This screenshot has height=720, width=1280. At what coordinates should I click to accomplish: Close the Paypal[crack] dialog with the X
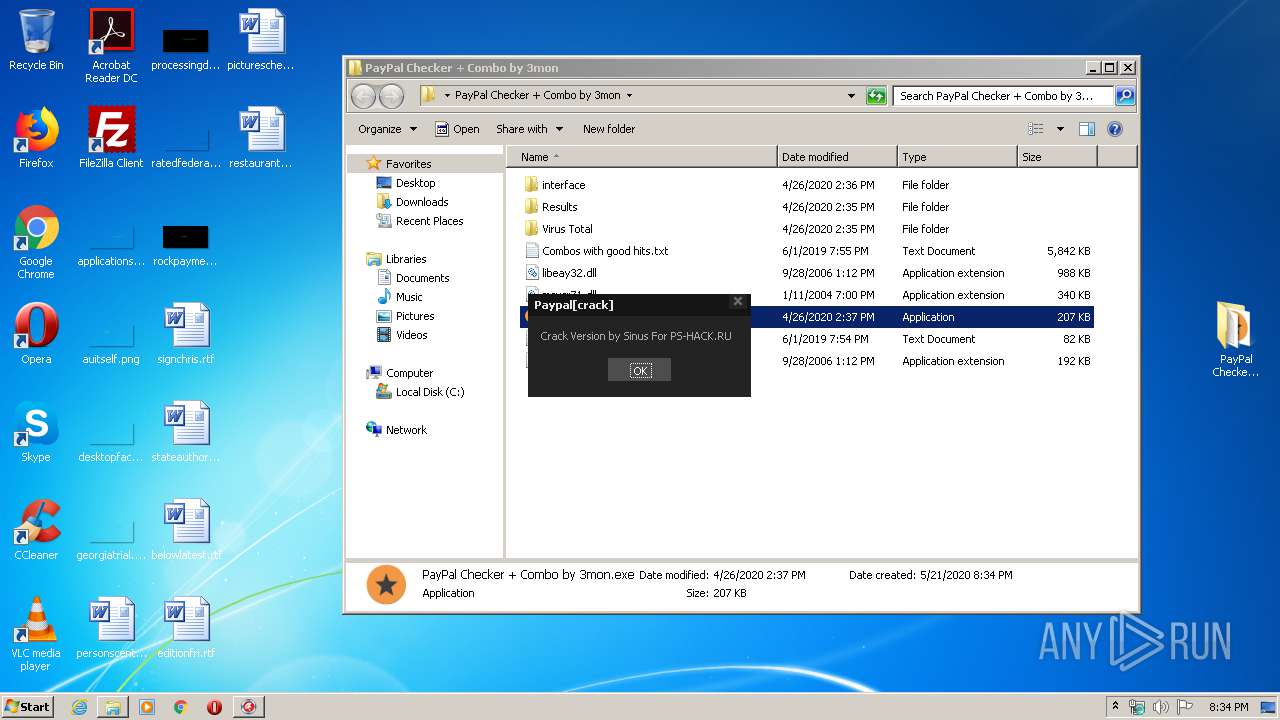coord(738,301)
